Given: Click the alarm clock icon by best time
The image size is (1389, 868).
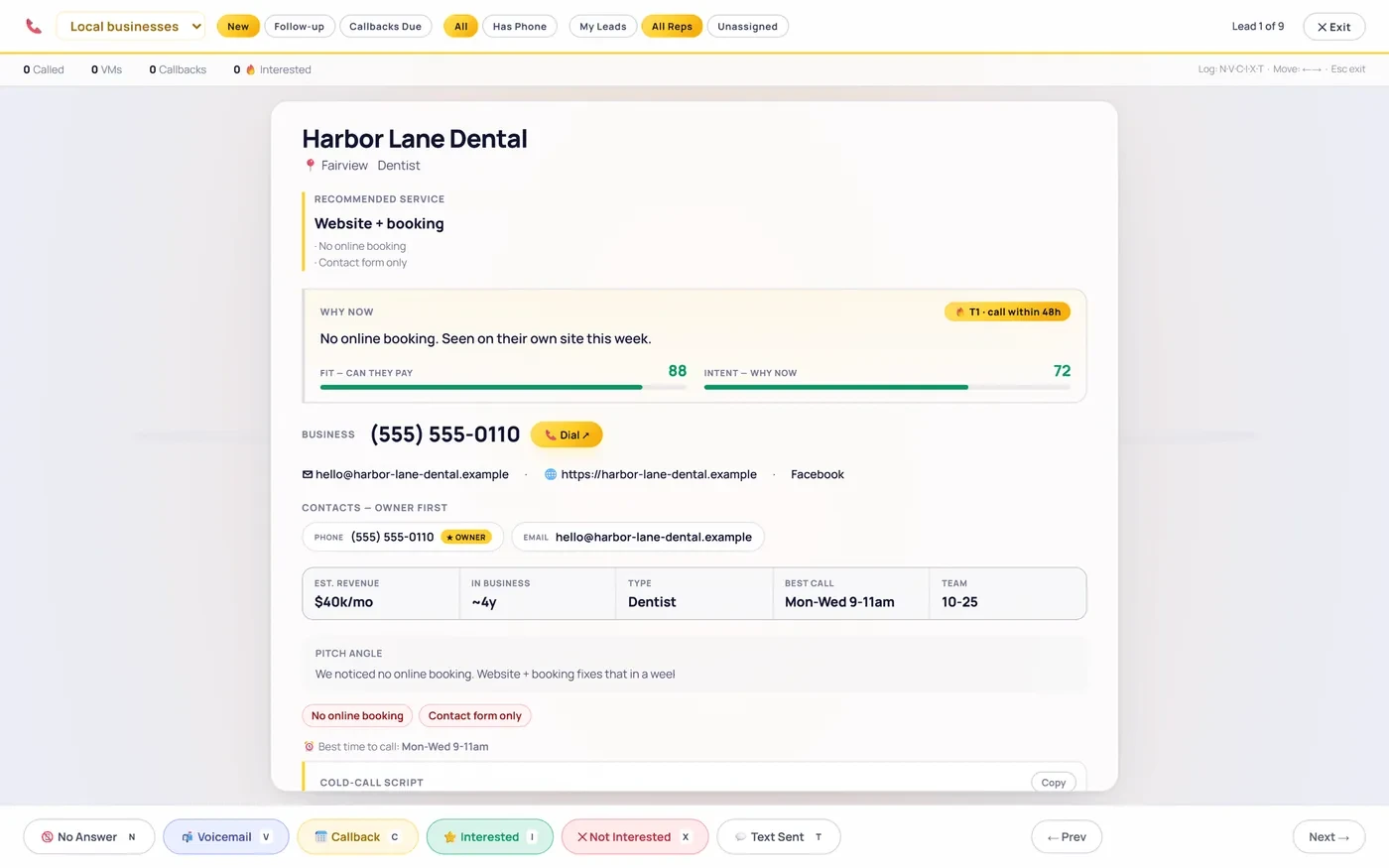Looking at the screenshot, I should [309, 747].
